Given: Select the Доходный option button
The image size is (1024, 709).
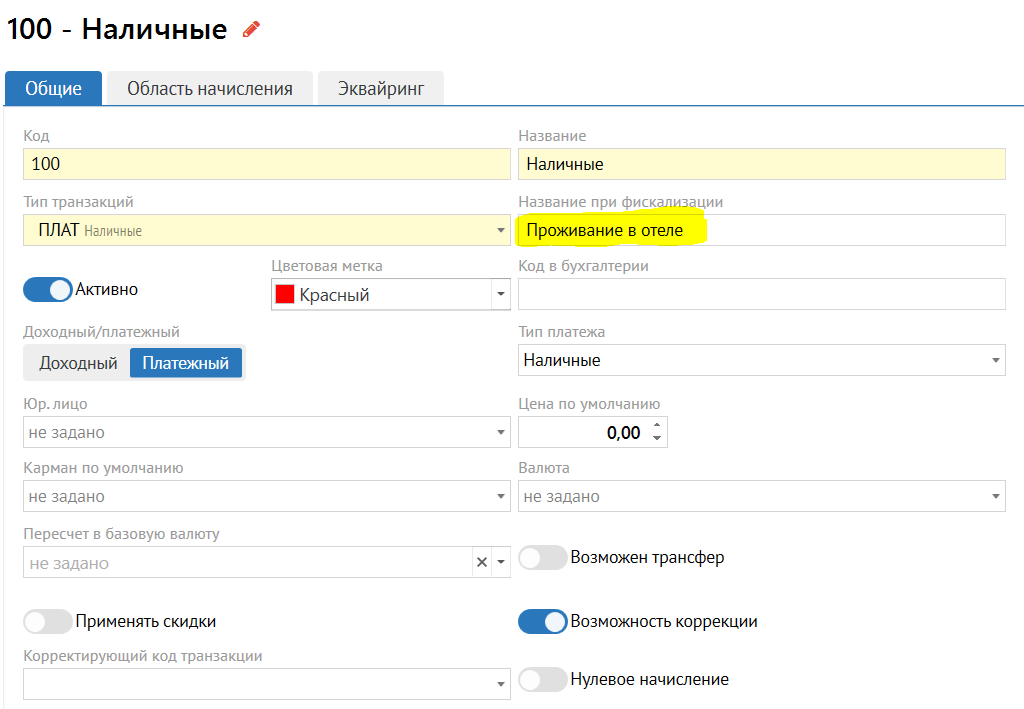Looking at the screenshot, I should [x=78, y=363].
